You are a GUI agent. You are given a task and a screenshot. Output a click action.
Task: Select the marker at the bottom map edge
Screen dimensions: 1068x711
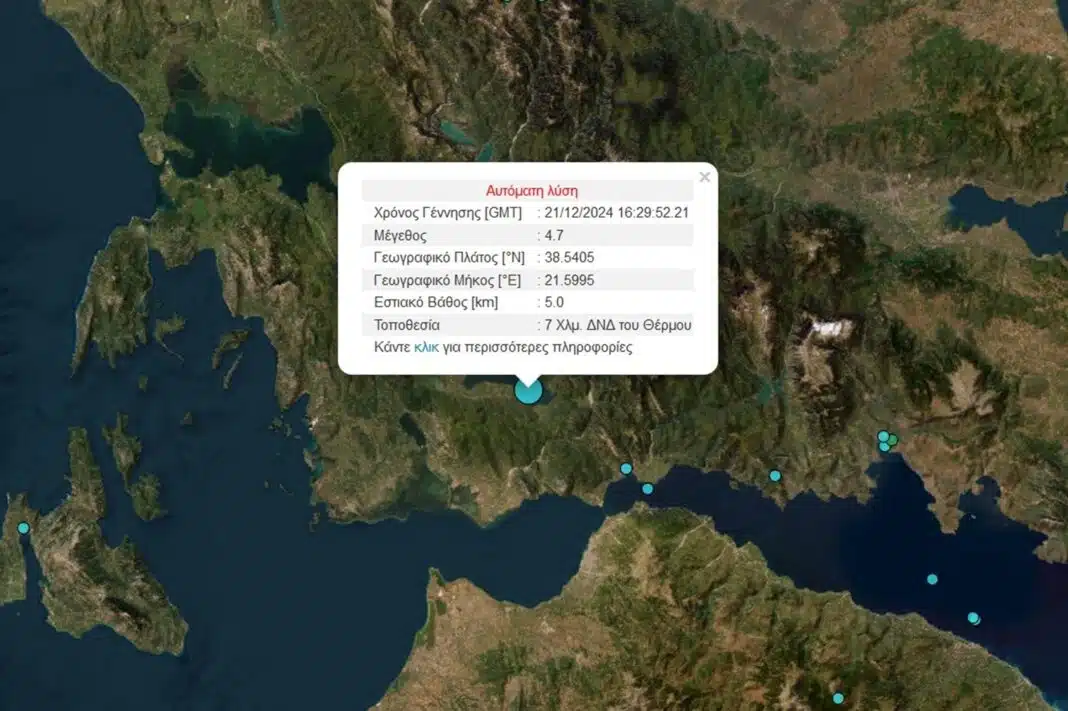[x=838, y=698]
